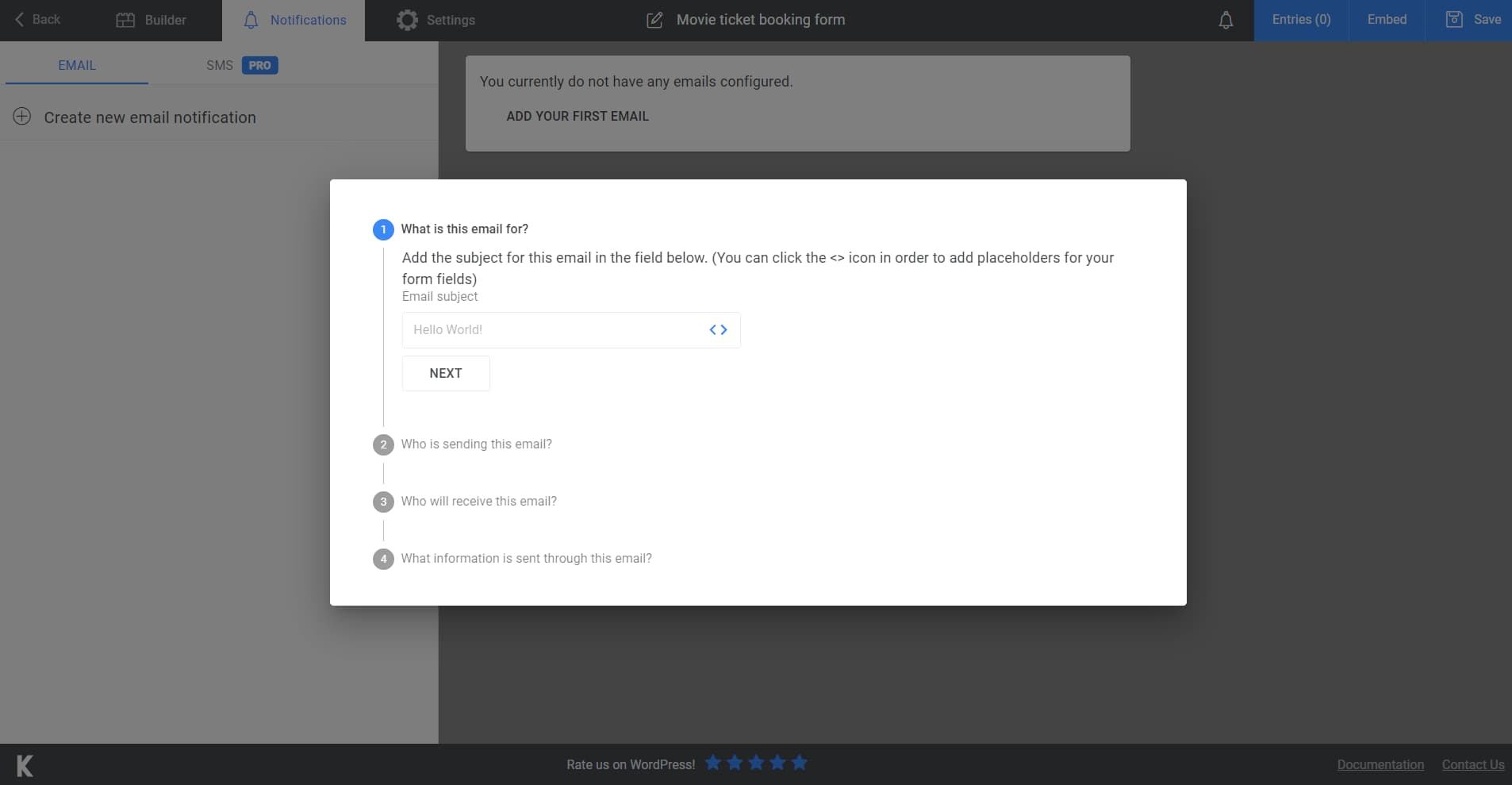Open the Documentation link
1512x785 pixels.
point(1379,764)
